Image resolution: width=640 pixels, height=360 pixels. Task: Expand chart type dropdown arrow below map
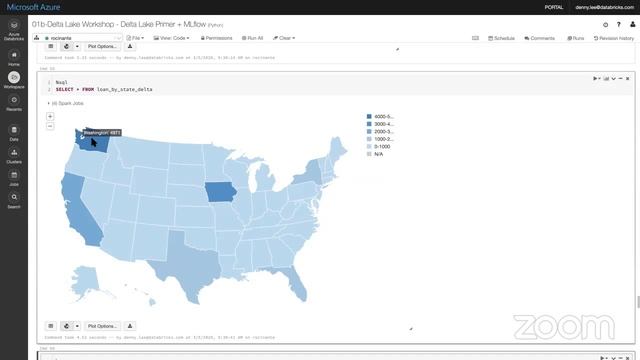point(77,326)
